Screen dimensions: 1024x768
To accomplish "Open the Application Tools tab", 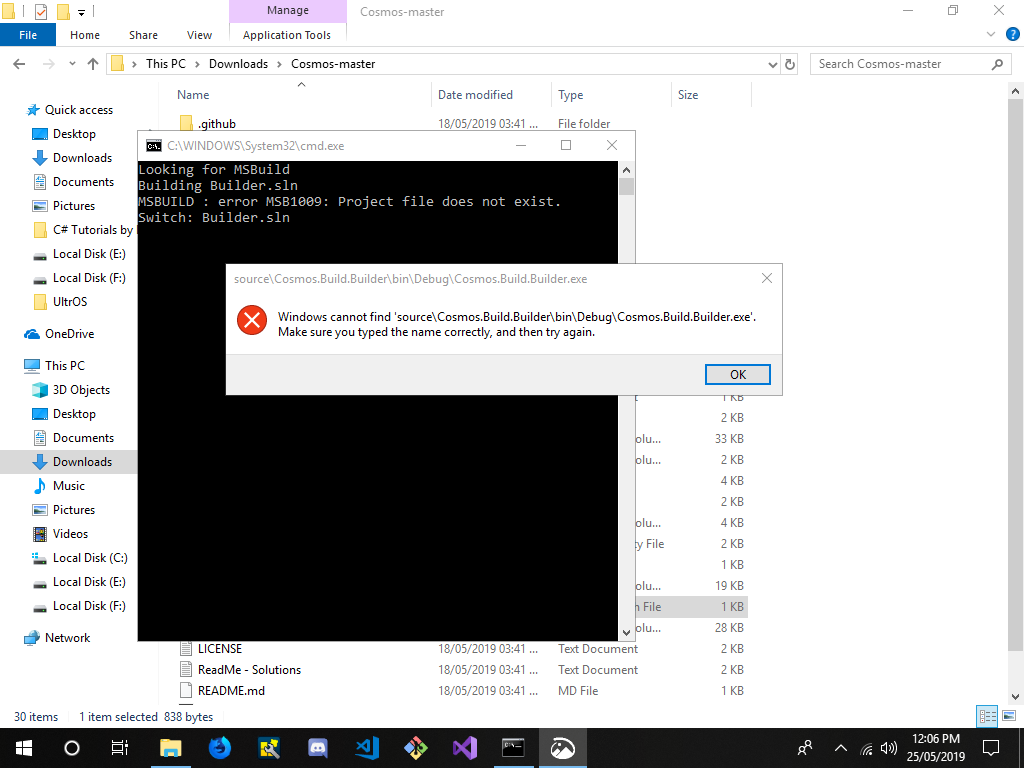I will click(288, 34).
